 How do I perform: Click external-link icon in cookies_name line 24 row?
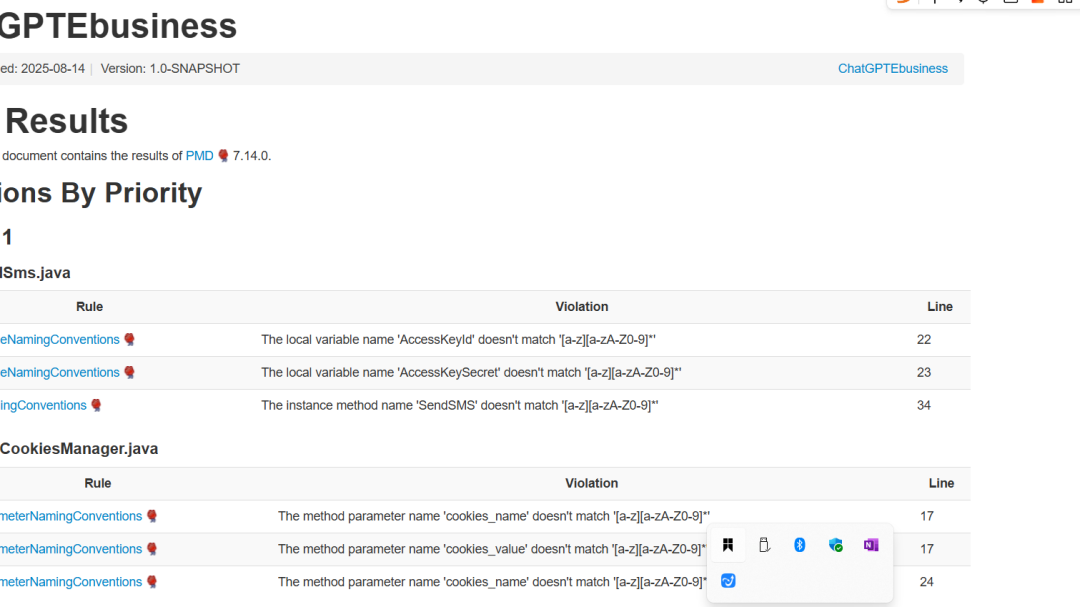click(152, 582)
